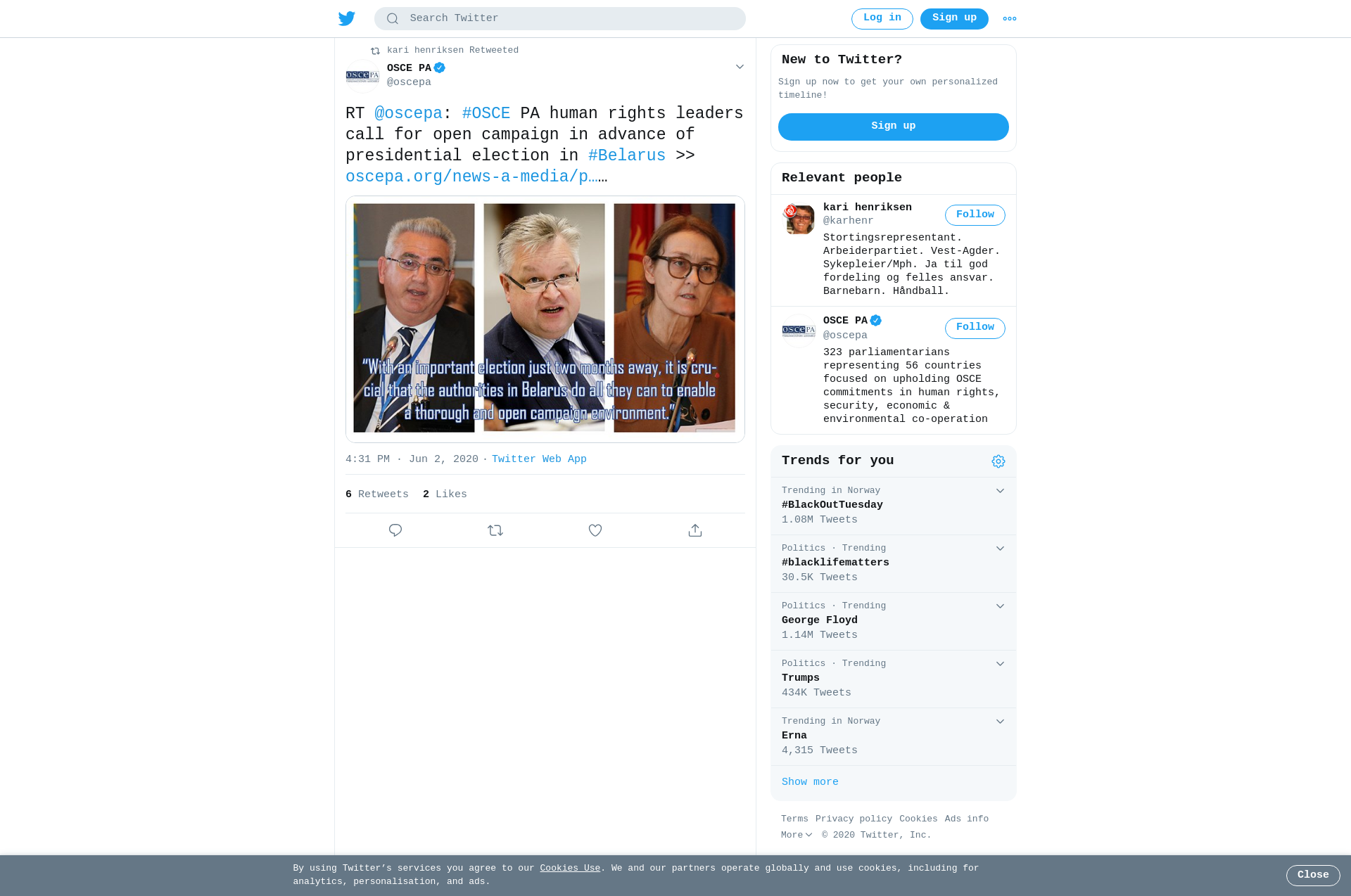Expand options for George Floyd trend
Image resolution: width=1351 pixels, height=896 pixels.
coord(1000,606)
